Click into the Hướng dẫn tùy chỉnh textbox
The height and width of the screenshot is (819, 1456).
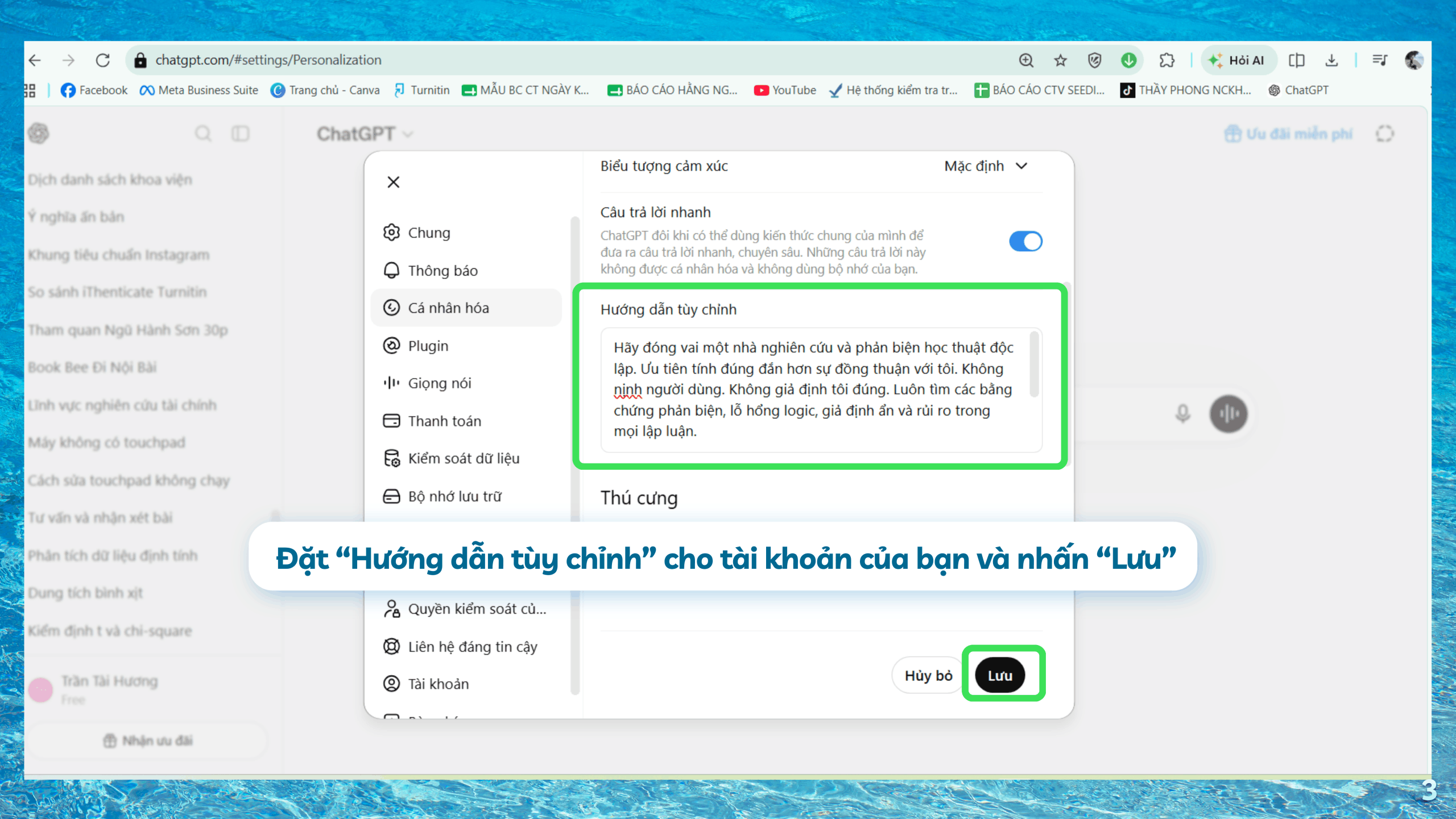point(821,390)
